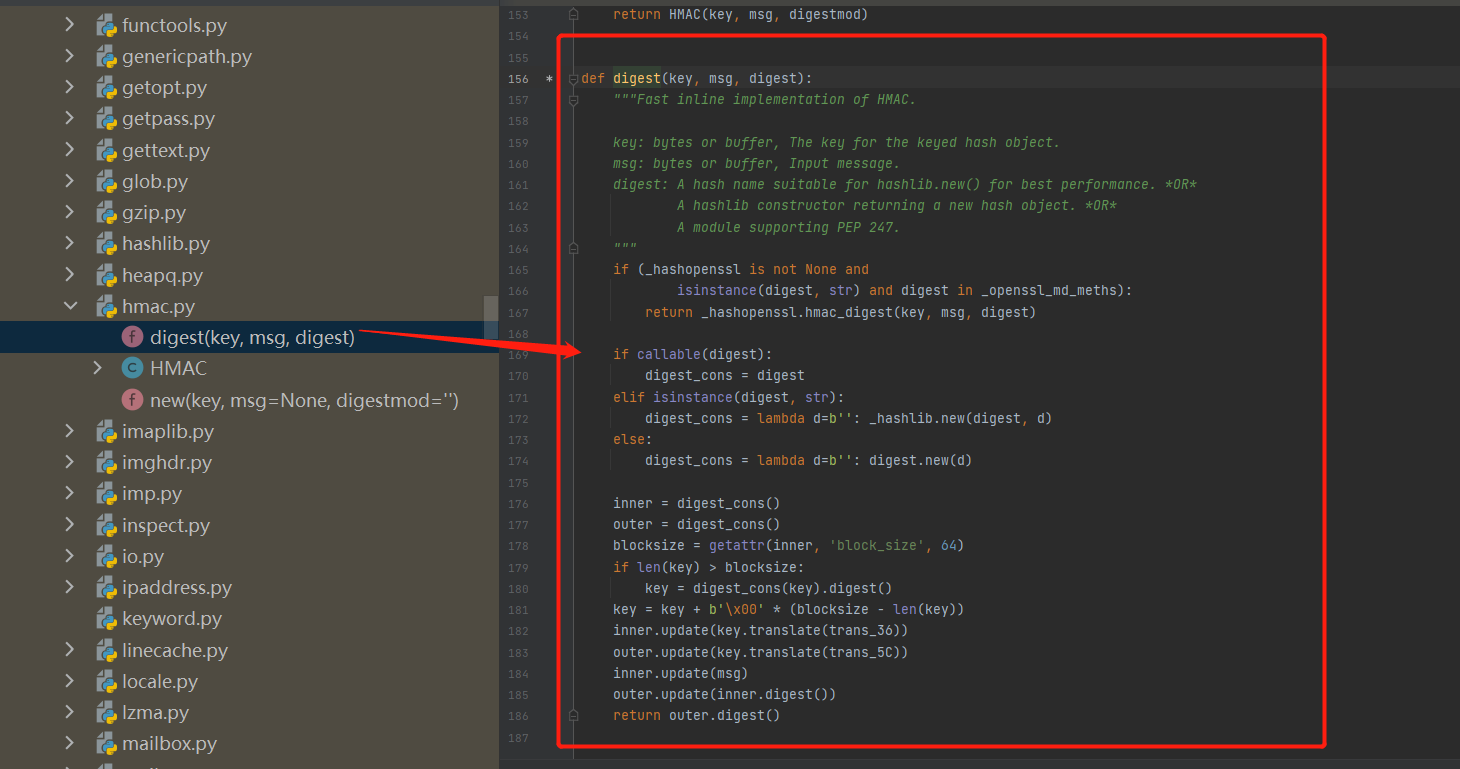Image resolution: width=1460 pixels, height=769 pixels.
Task: Click the fold marker at line 153
Action: coord(573,15)
